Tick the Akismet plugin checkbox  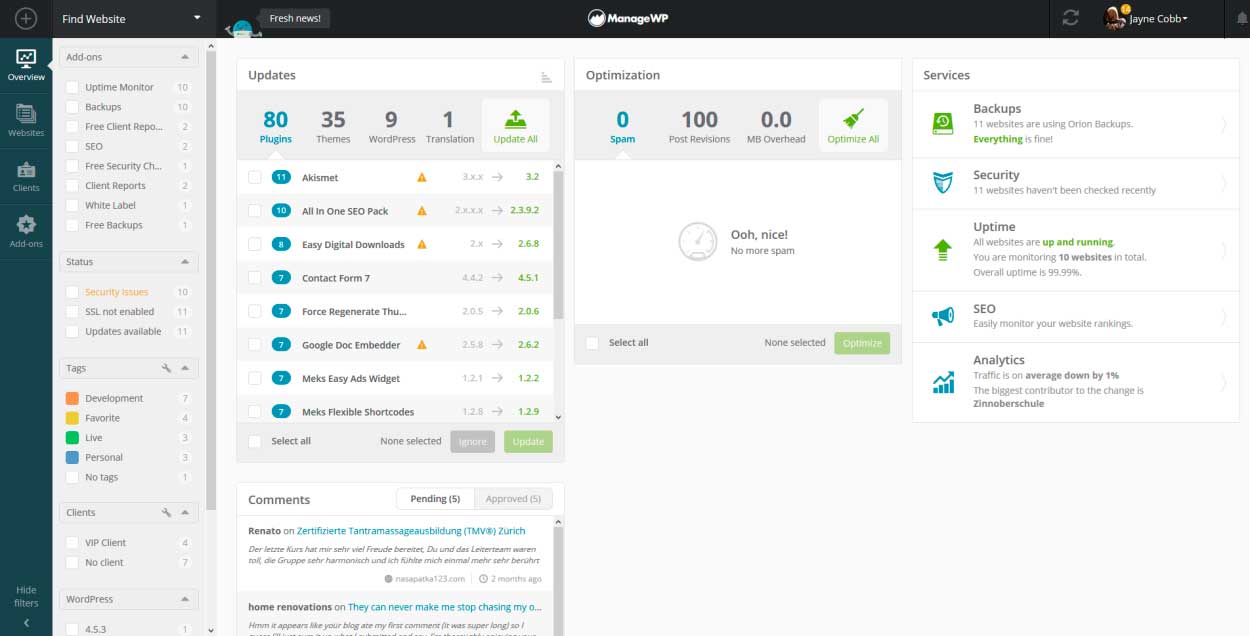pos(255,177)
